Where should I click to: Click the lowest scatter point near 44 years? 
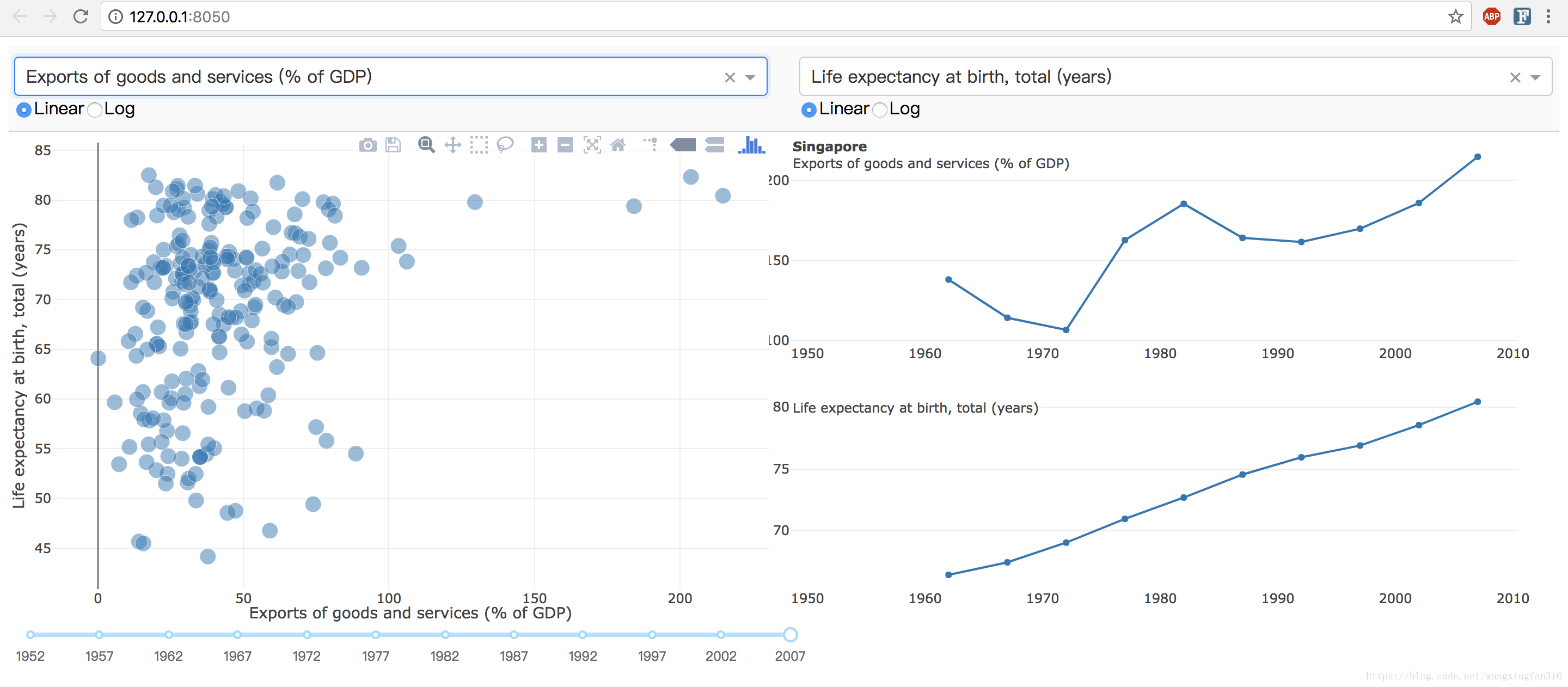tap(207, 556)
